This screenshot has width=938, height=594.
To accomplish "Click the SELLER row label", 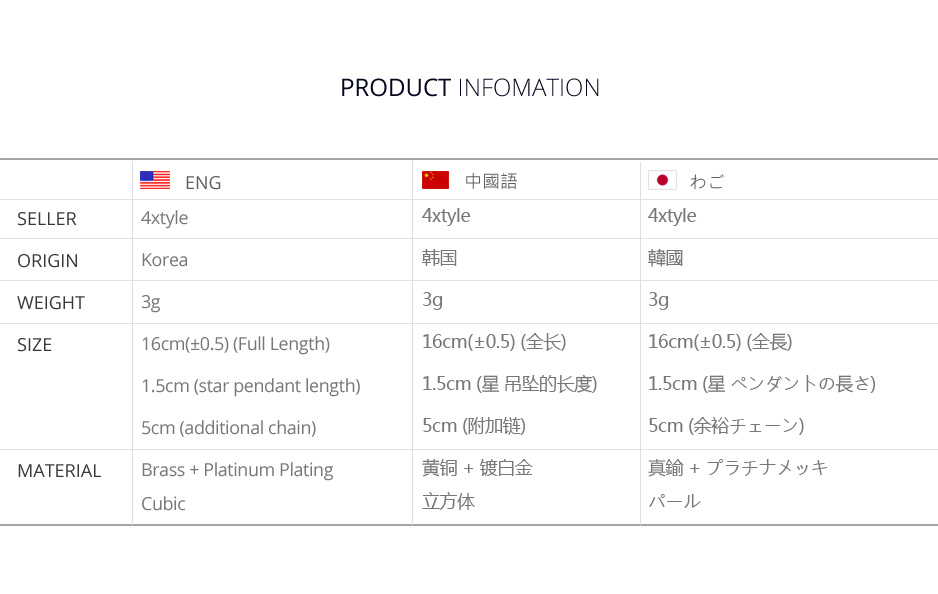I will pos(47,219).
